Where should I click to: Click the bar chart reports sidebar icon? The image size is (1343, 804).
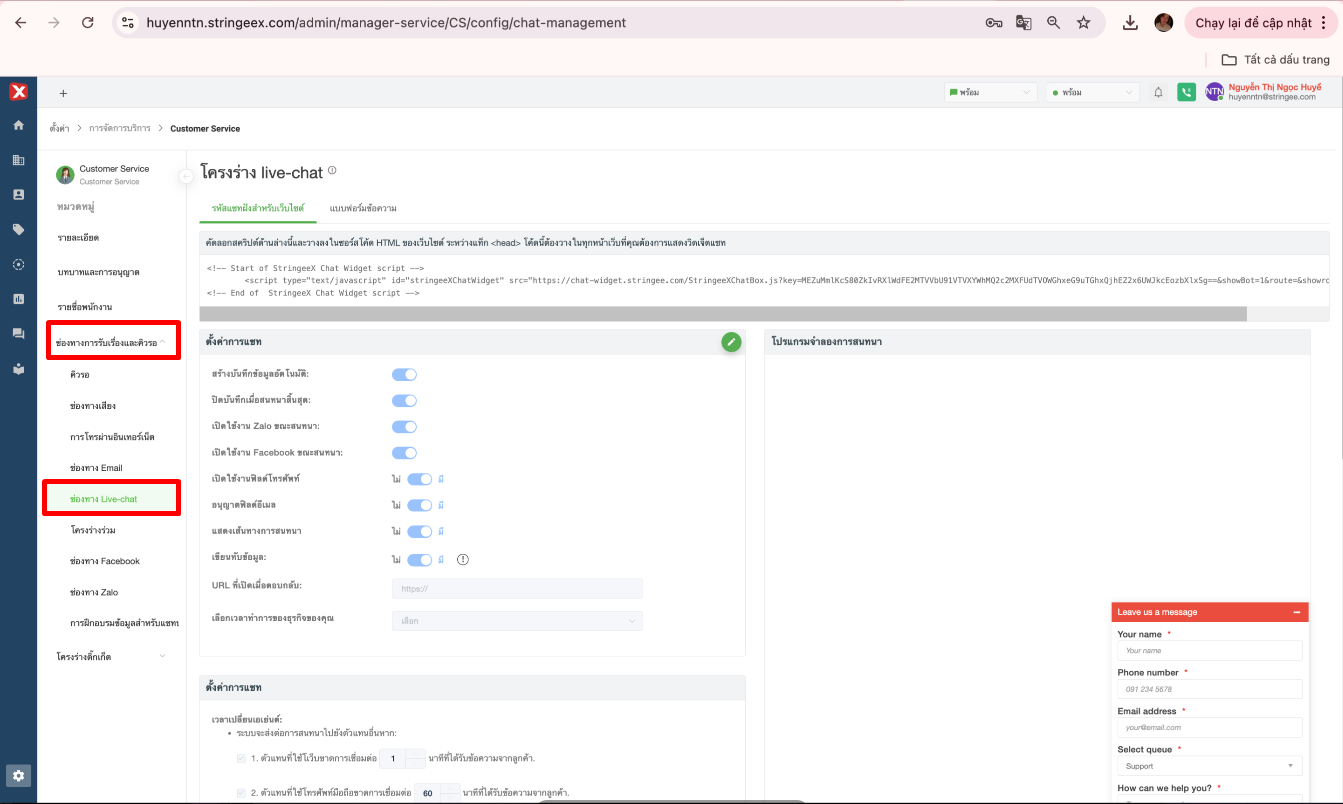click(x=18, y=298)
